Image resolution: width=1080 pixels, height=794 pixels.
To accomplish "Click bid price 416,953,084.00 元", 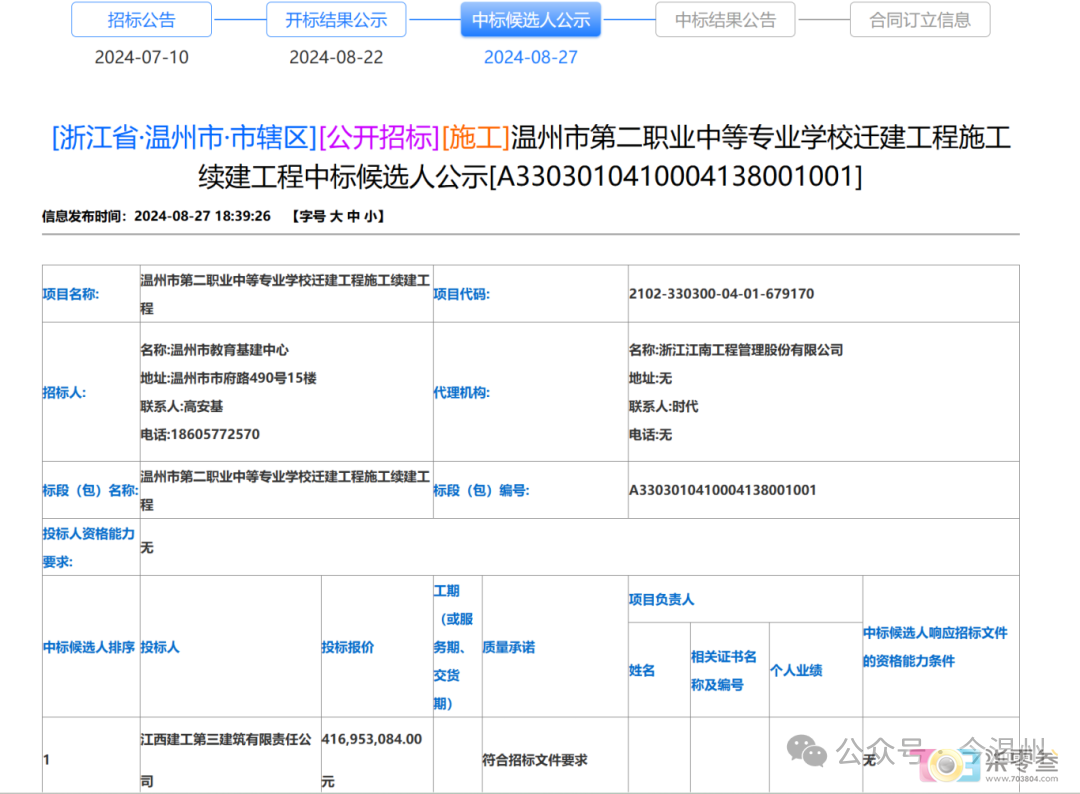I will (372, 760).
